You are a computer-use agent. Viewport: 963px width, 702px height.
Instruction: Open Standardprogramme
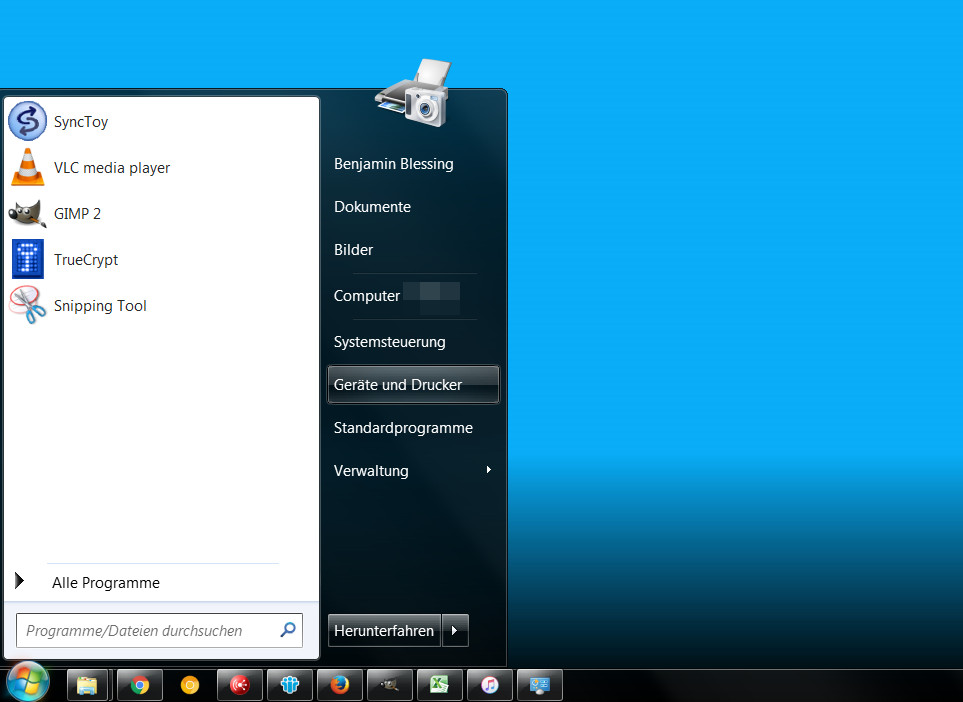(403, 428)
